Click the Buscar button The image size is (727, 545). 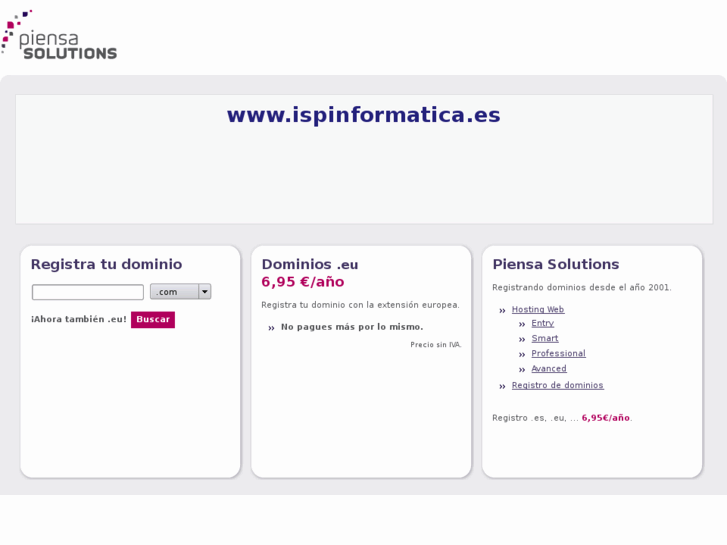pyautogui.click(x=153, y=320)
